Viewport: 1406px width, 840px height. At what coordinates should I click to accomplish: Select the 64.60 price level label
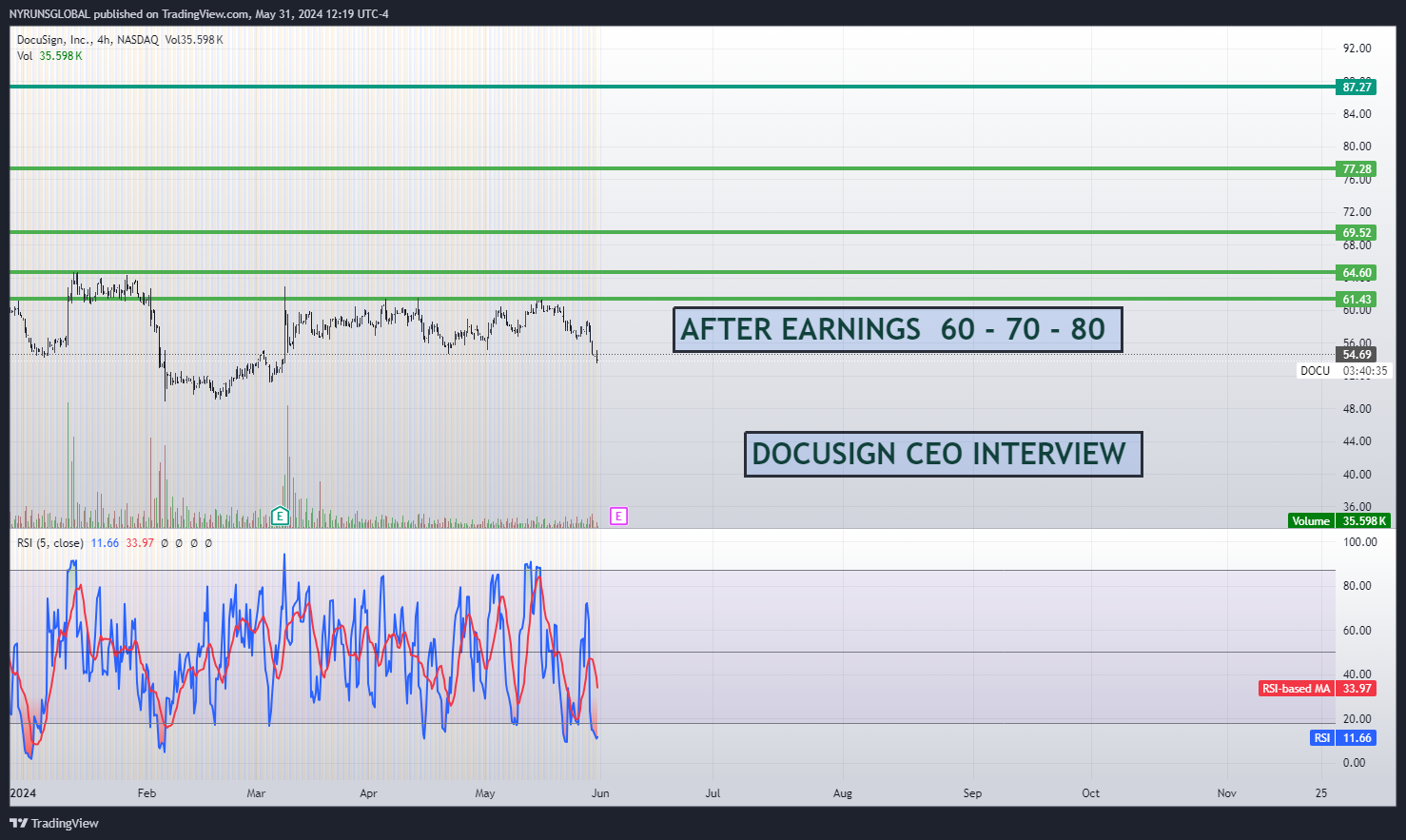tap(1357, 273)
